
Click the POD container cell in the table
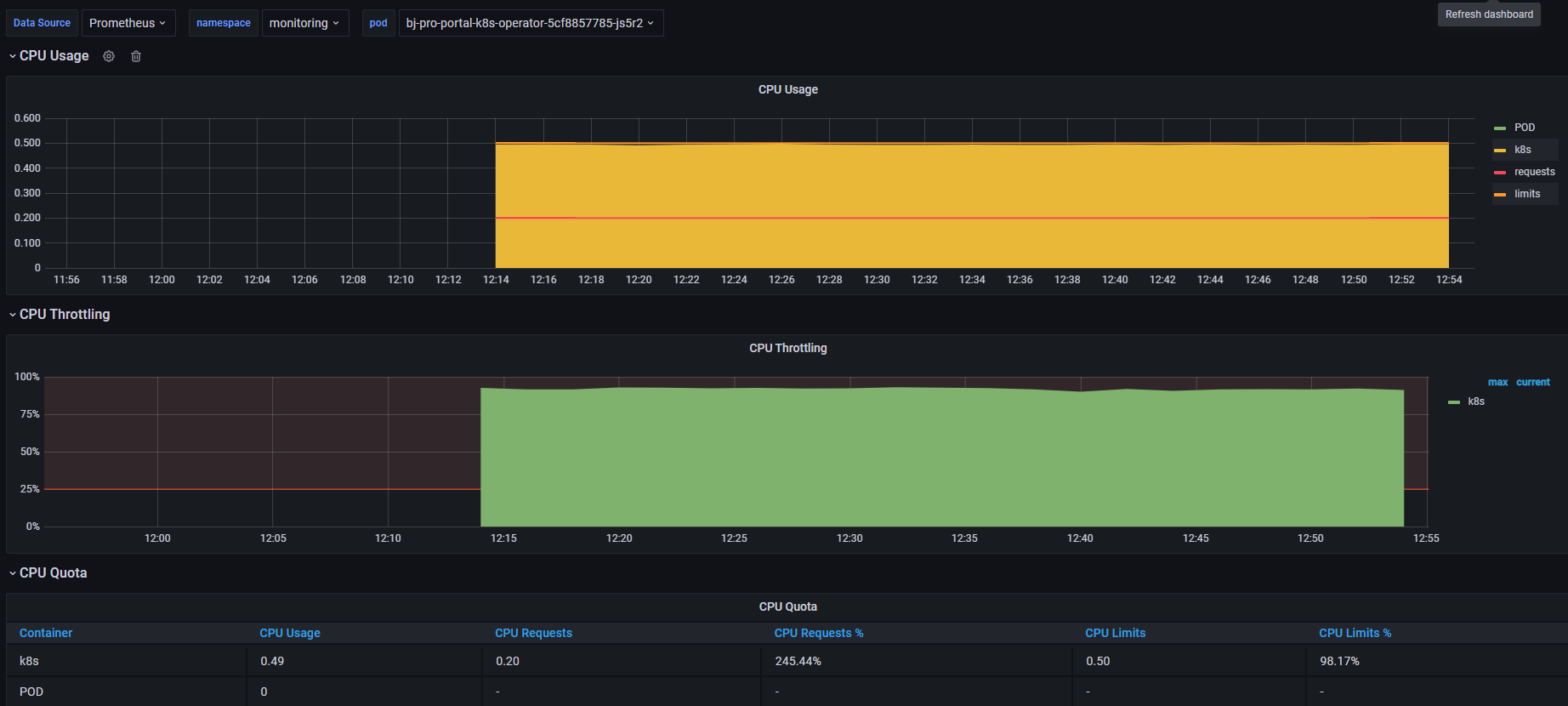pyautogui.click(x=127, y=692)
